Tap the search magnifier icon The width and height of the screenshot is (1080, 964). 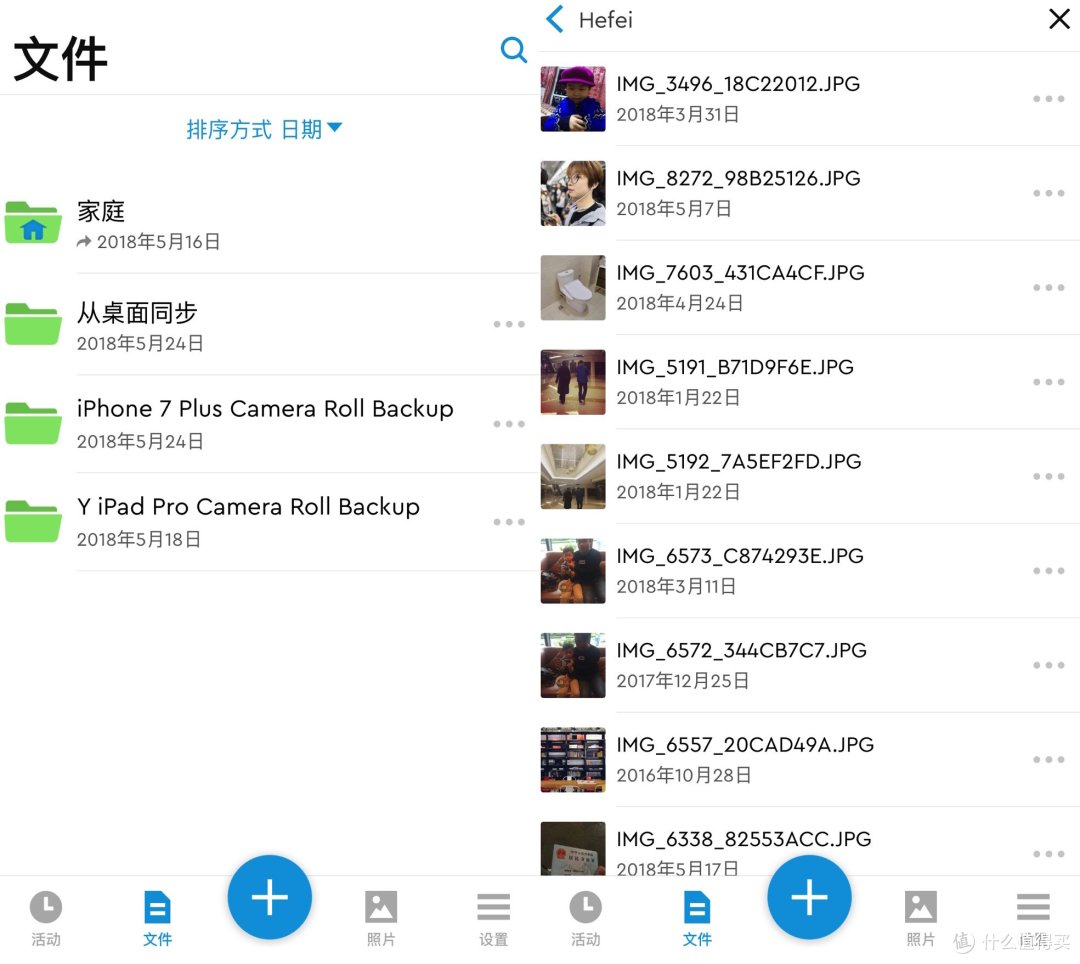513,50
